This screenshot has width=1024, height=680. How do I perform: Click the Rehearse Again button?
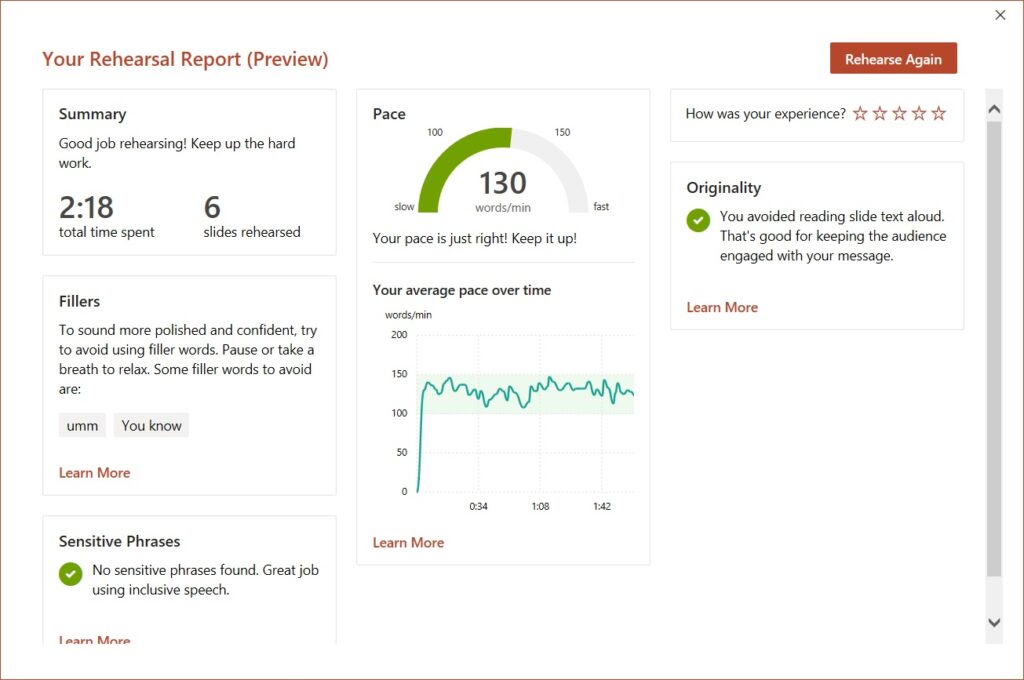[x=893, y=59]
